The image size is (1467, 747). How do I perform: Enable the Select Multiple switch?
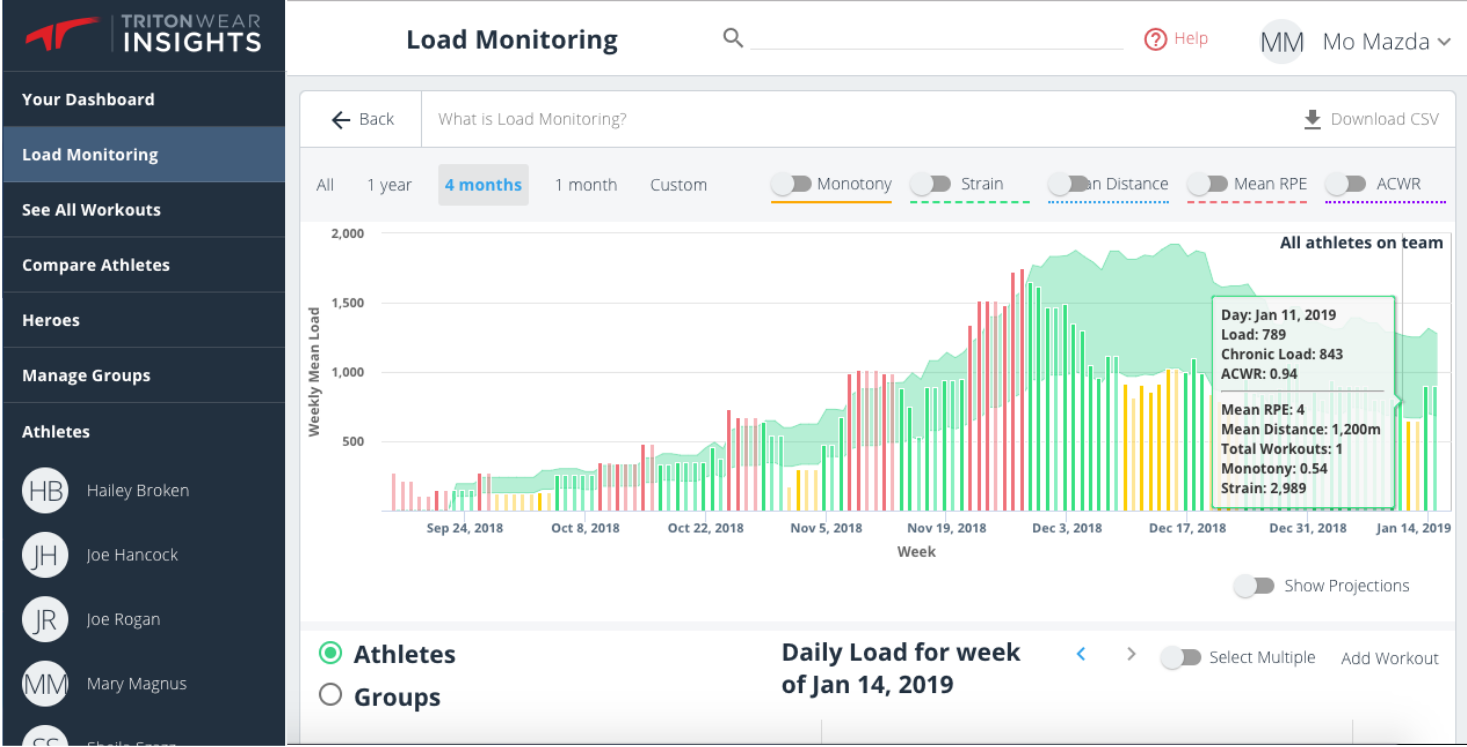pos(1180,657)
